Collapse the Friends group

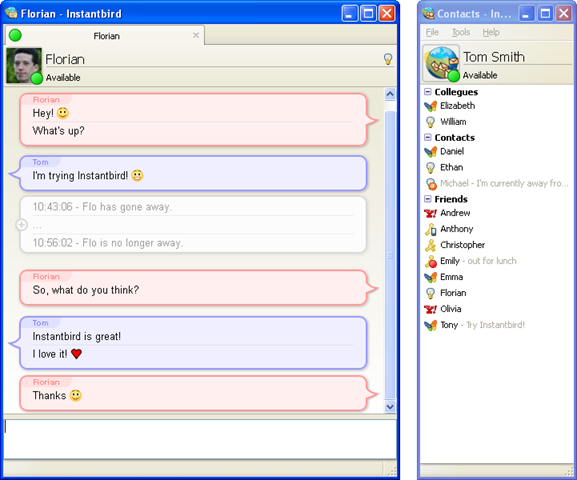[x=427, y=199]
